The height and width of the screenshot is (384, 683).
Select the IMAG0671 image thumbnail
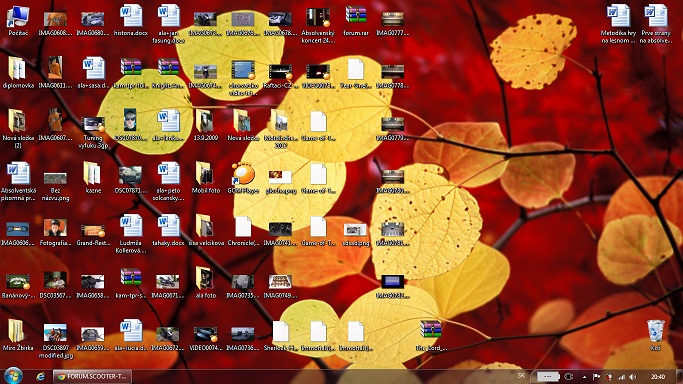(x=168, y=286)
